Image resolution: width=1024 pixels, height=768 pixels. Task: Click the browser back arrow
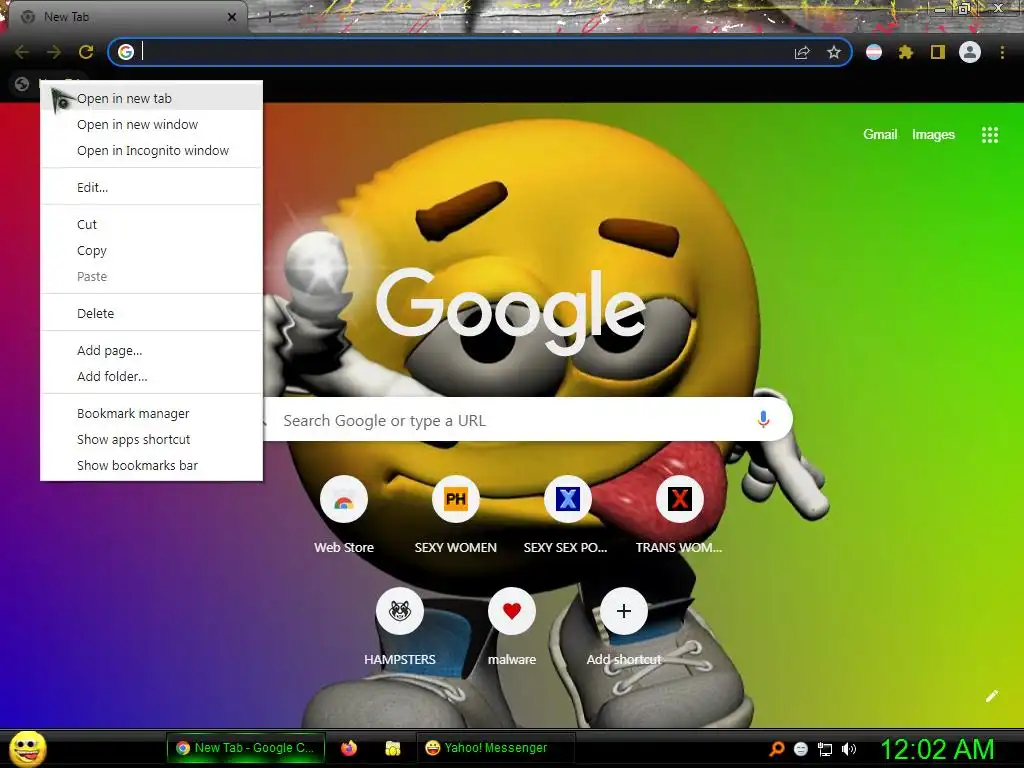click(22, 52)
